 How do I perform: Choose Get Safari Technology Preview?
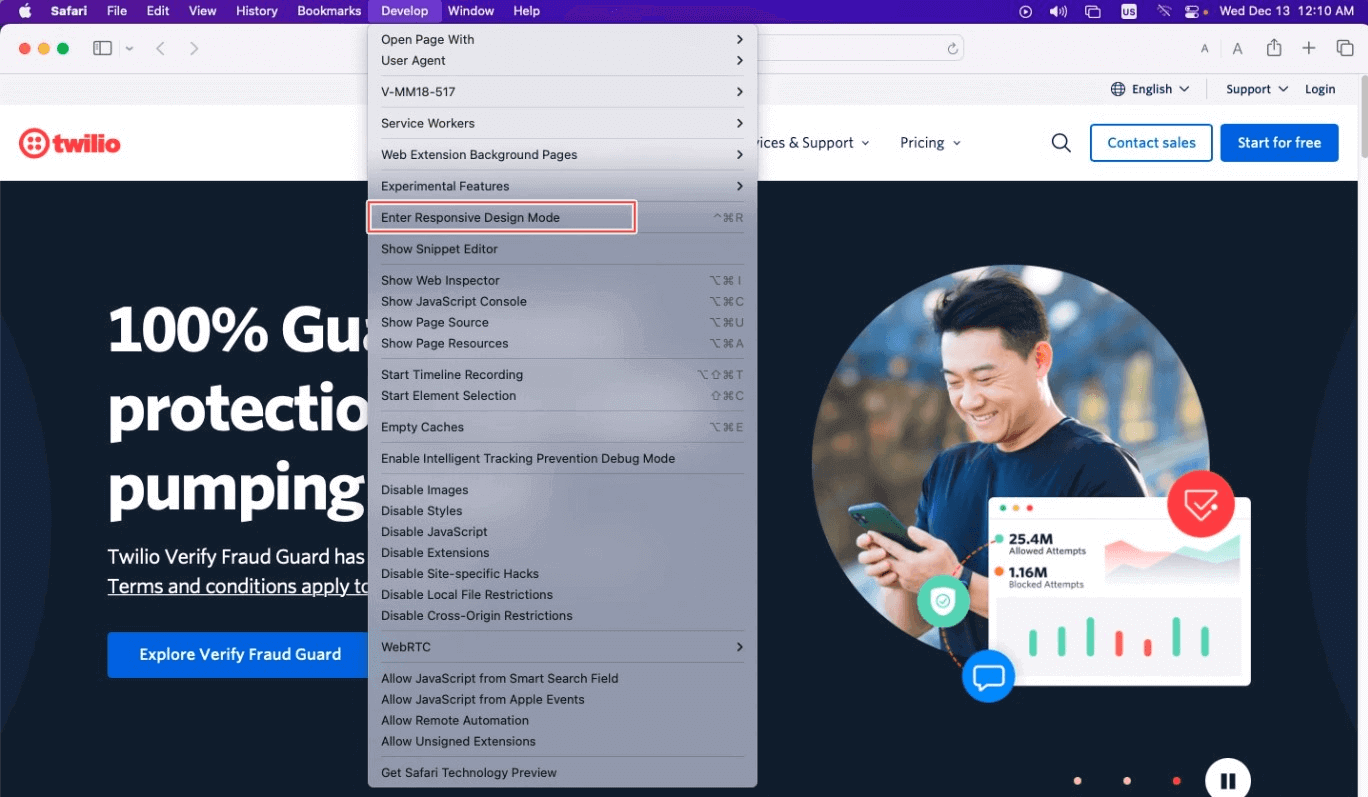tap(562, 772)
